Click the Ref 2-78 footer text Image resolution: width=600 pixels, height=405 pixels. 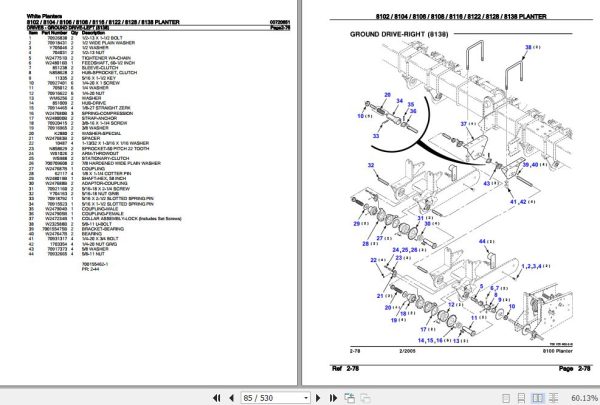pyautogui.click(x=345, y=369)
